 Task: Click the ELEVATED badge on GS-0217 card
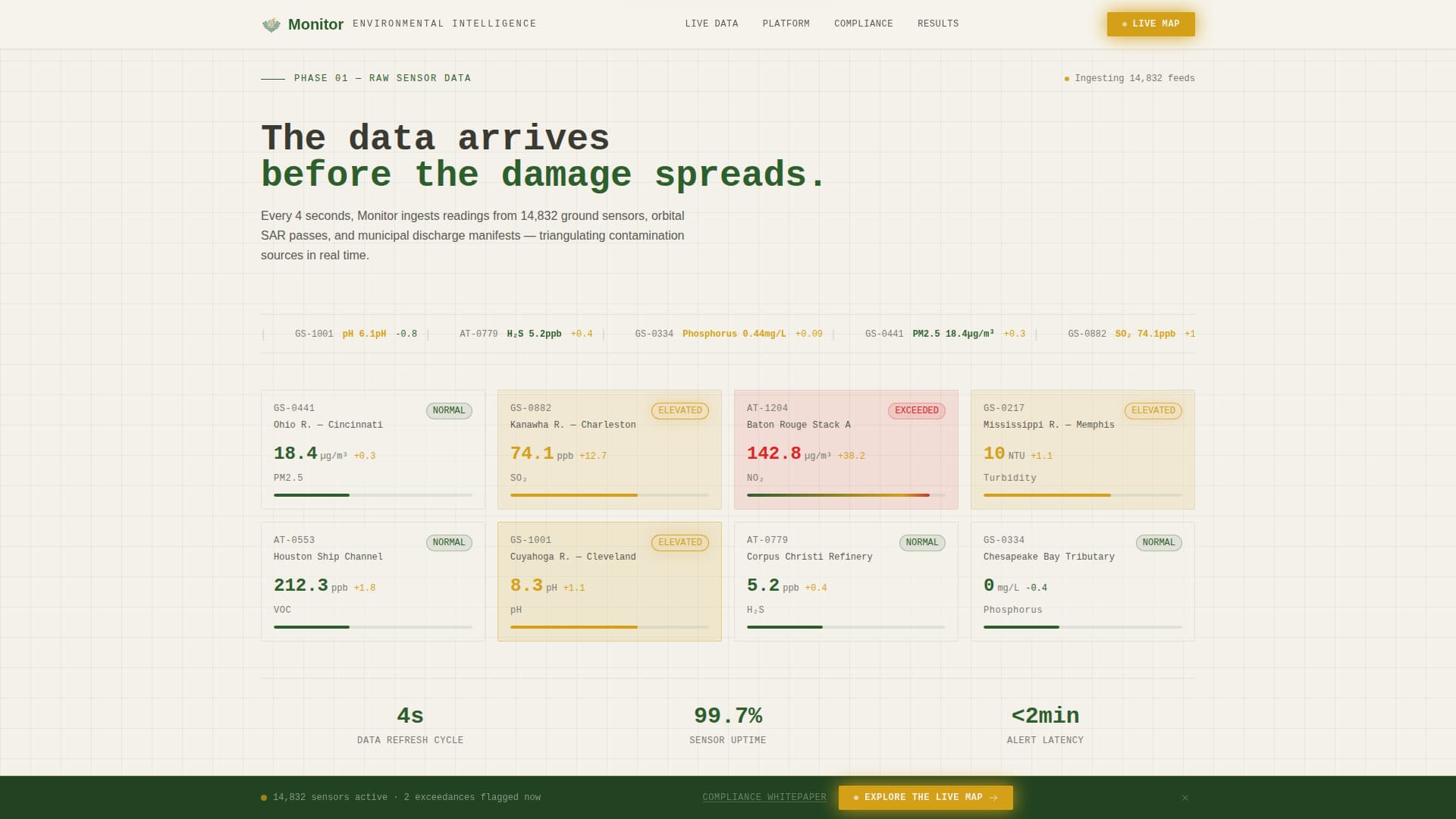click(x=1153, y=411)
